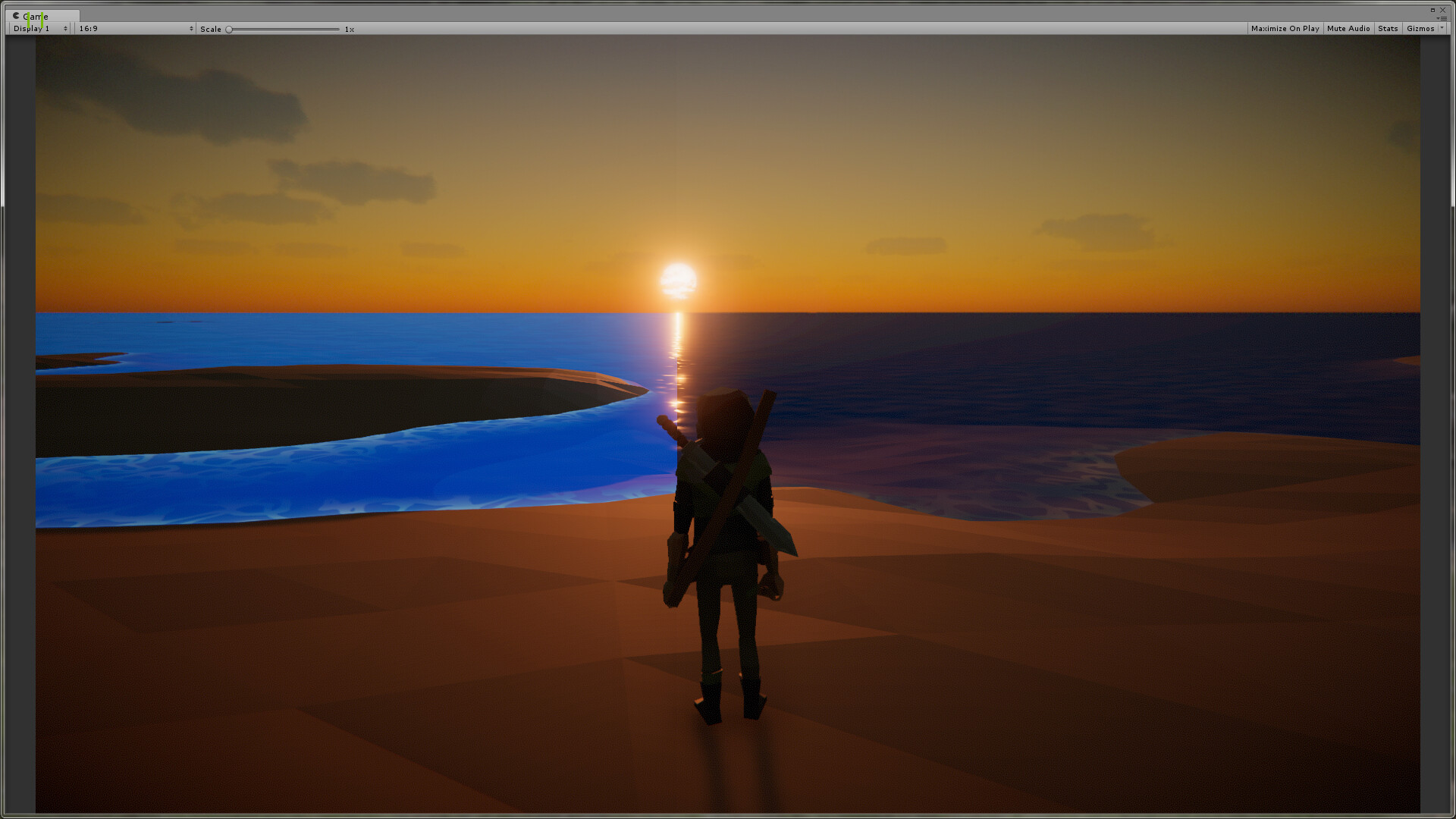Click the Maximize On Play button label
This screenshot has width=1456, height=819.
pyautogui.click(x=1285, y=28)
